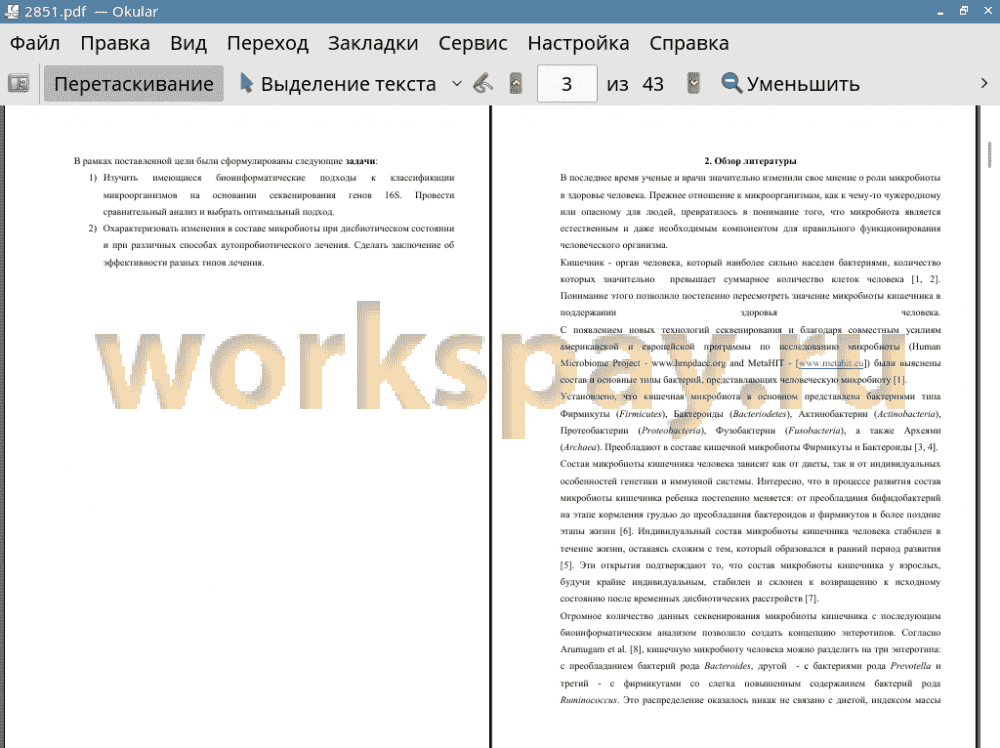This screenshot has width=1000, height=748.
Task: Click the Okular app icon in the title bar
Action: (11, 11)
